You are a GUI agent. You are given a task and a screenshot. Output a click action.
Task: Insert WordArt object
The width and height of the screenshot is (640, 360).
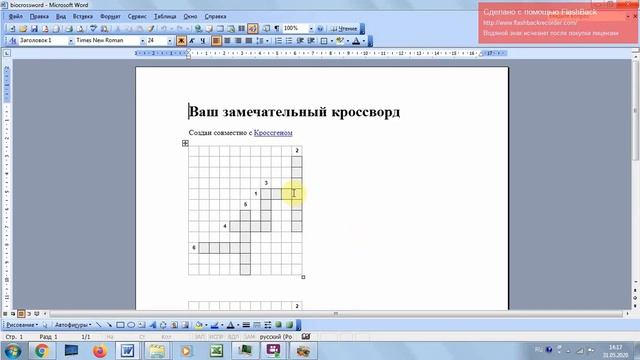tap(153, 325)
